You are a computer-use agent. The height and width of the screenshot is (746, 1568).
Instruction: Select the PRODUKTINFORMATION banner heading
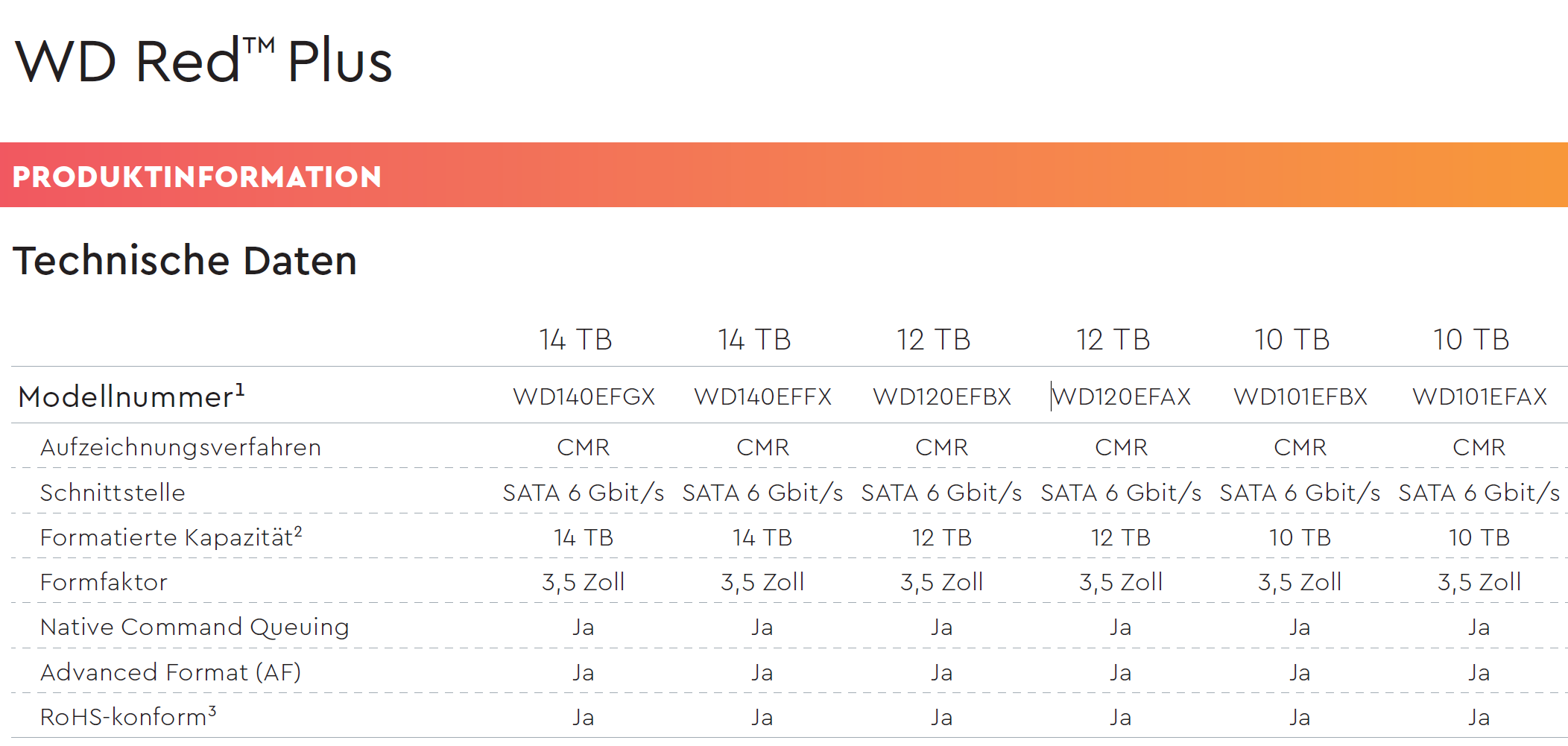pyautogui.click(x=197, y=177)
